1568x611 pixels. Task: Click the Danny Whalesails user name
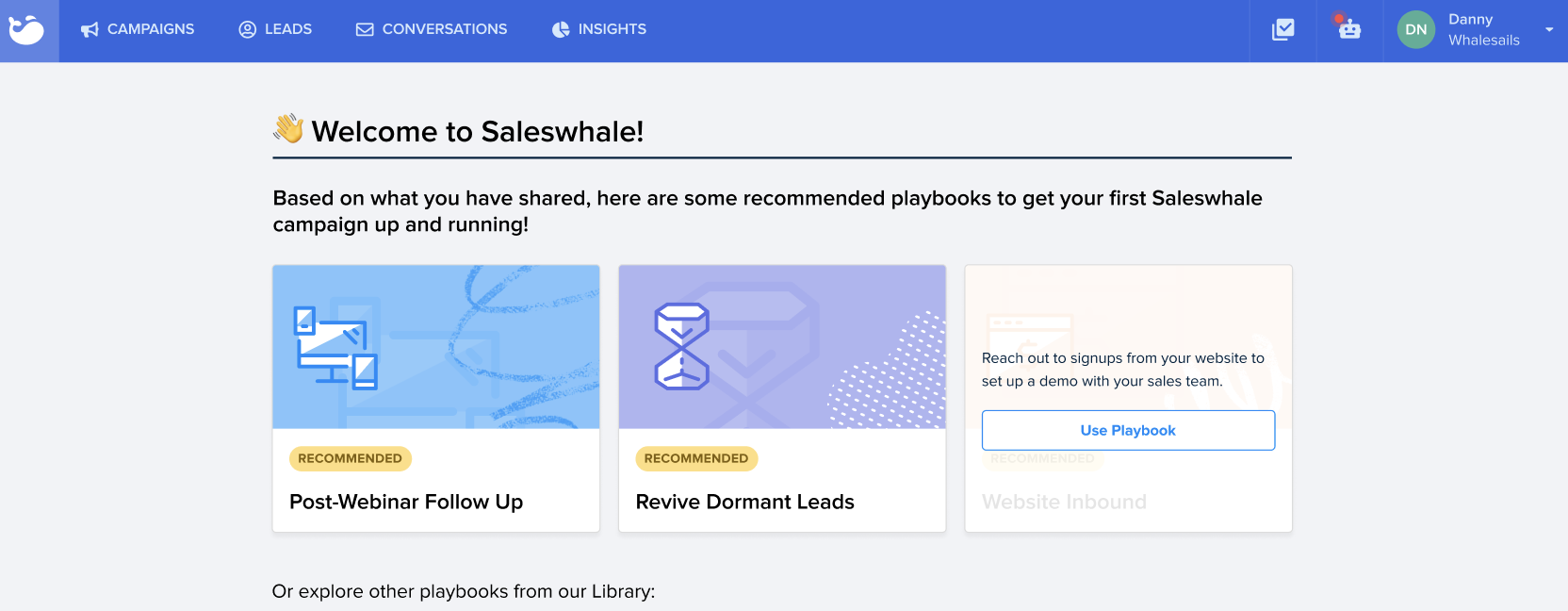pos(1484,30)
